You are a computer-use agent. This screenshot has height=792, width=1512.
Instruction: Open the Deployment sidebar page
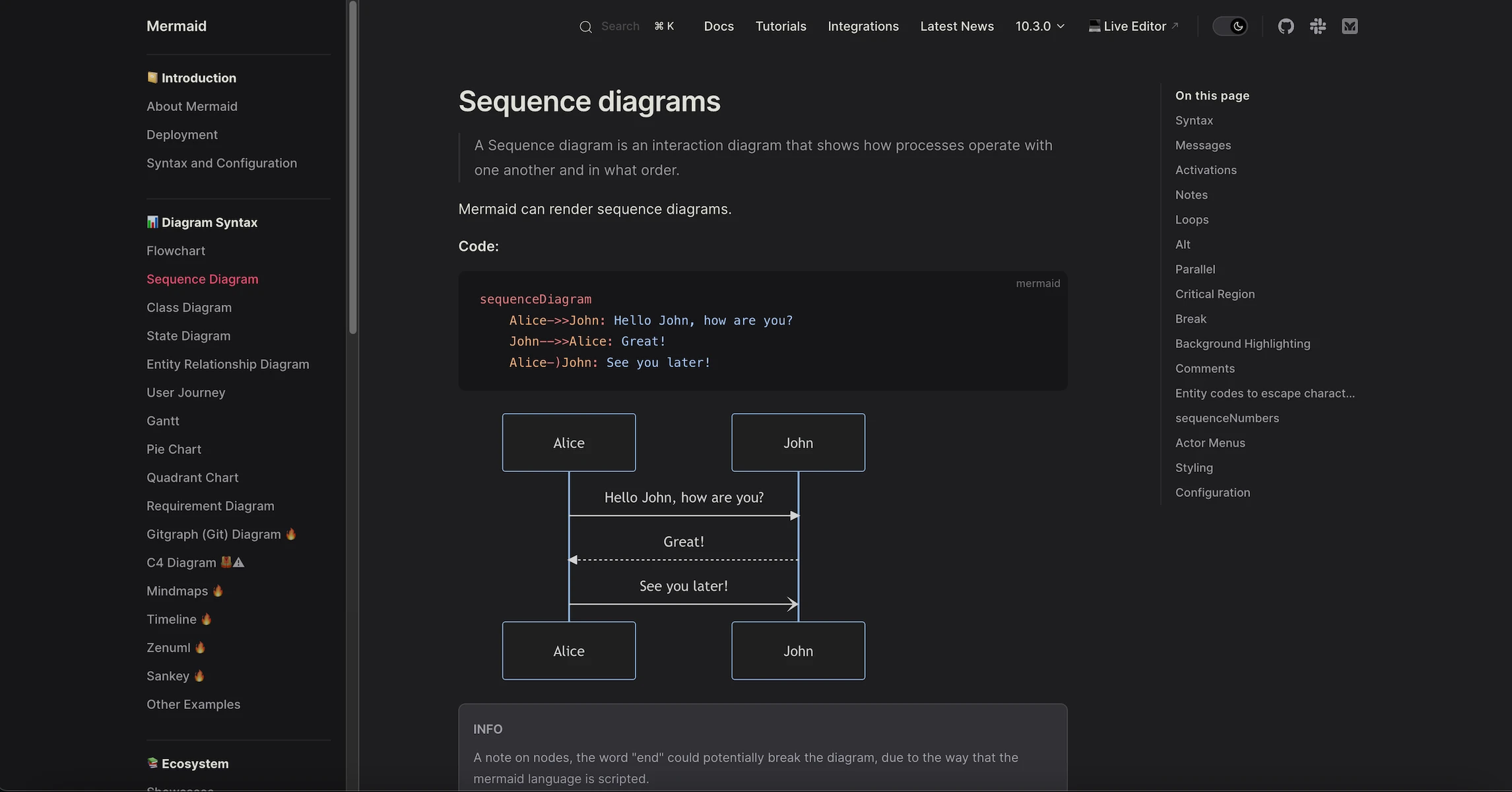182,135
